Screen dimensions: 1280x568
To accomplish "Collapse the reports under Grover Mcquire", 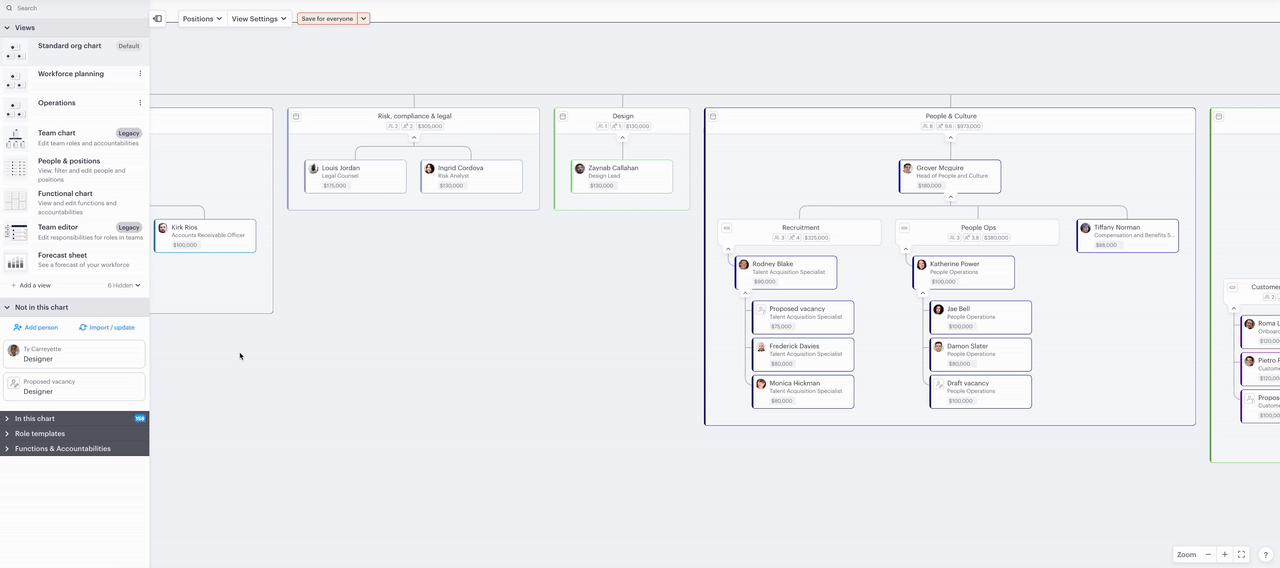I will 950,197.
